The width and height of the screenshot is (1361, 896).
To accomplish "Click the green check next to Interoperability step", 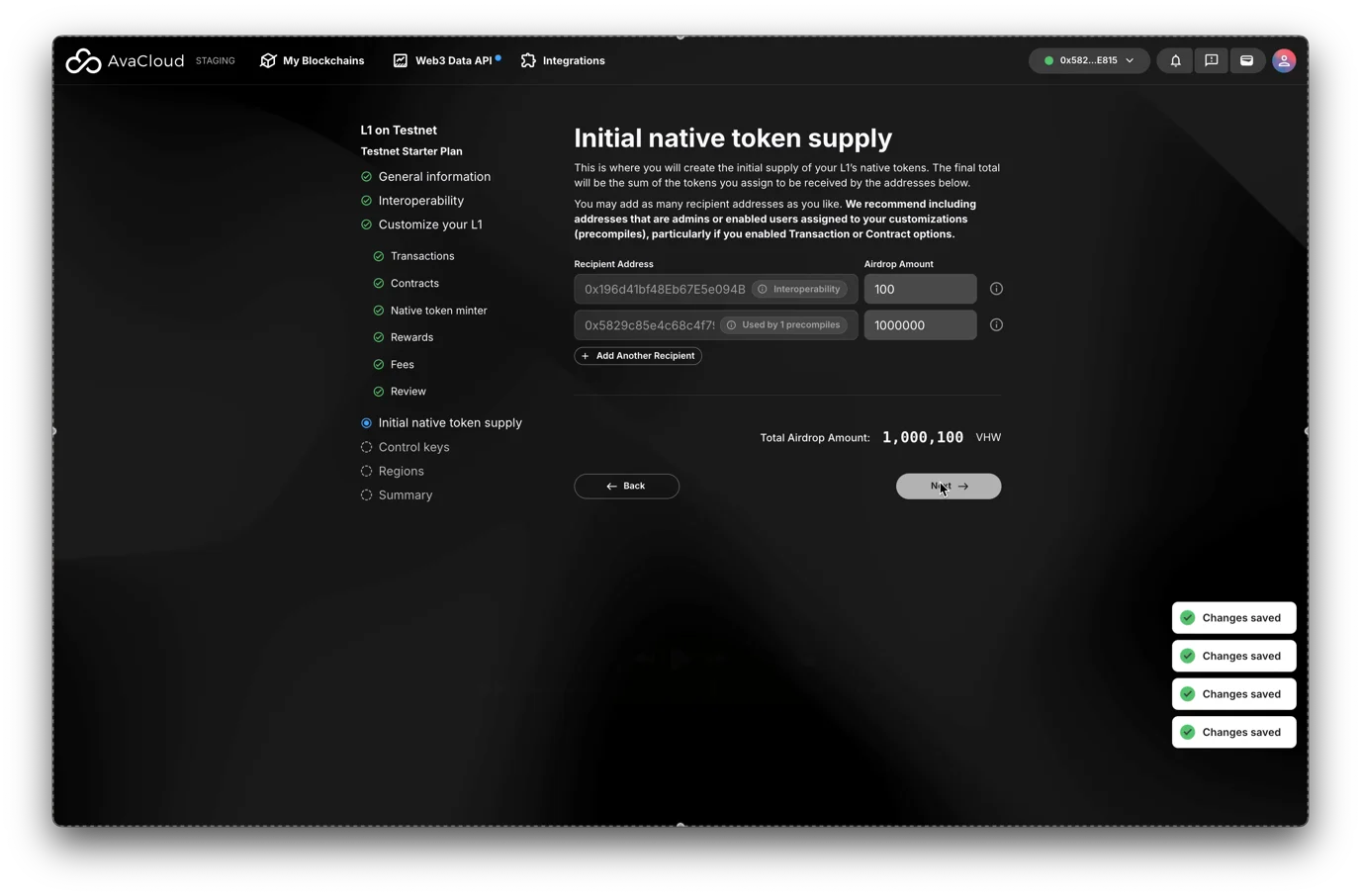I will click(x=366, y=201).
